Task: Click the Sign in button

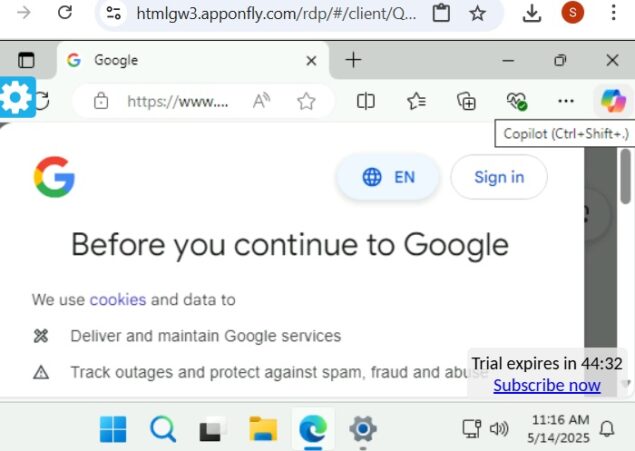Action: point(498,177)
